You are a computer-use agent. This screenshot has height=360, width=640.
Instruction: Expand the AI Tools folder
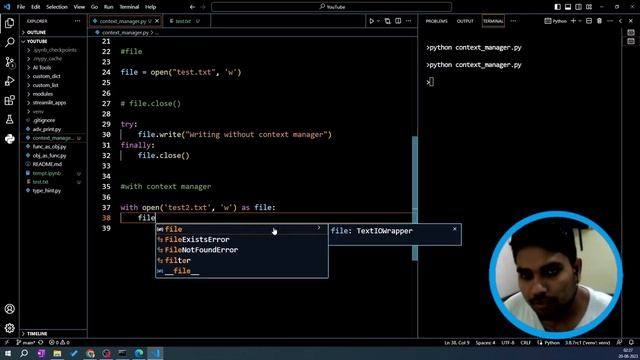(x=42, y=67)
